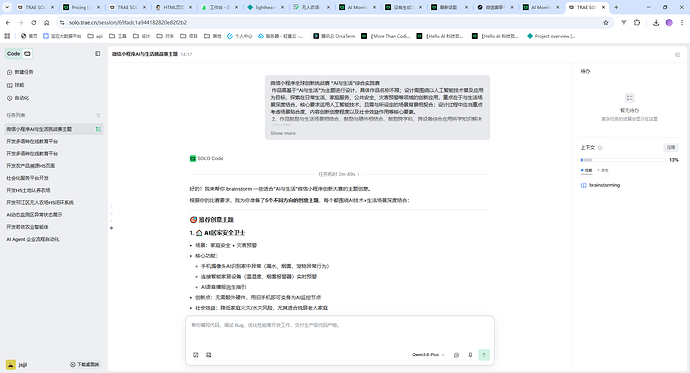The width and height of the screenshot is (690, 373).
Task: Click the SOLO Code agent icon
Action: (193, 158)
